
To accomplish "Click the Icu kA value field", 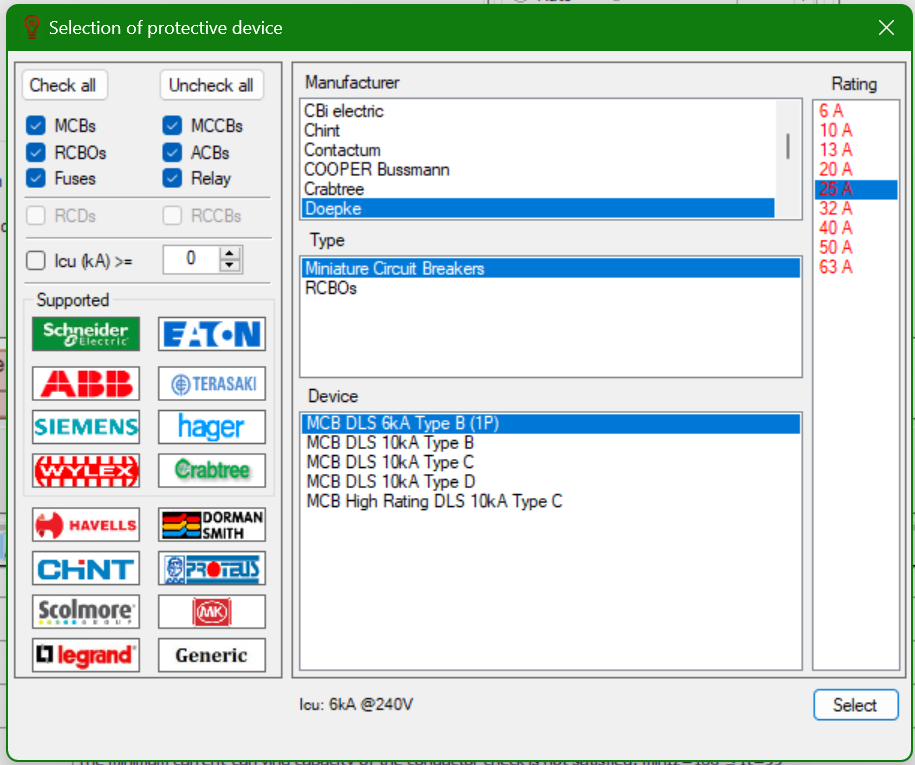I will click(191, 259).
